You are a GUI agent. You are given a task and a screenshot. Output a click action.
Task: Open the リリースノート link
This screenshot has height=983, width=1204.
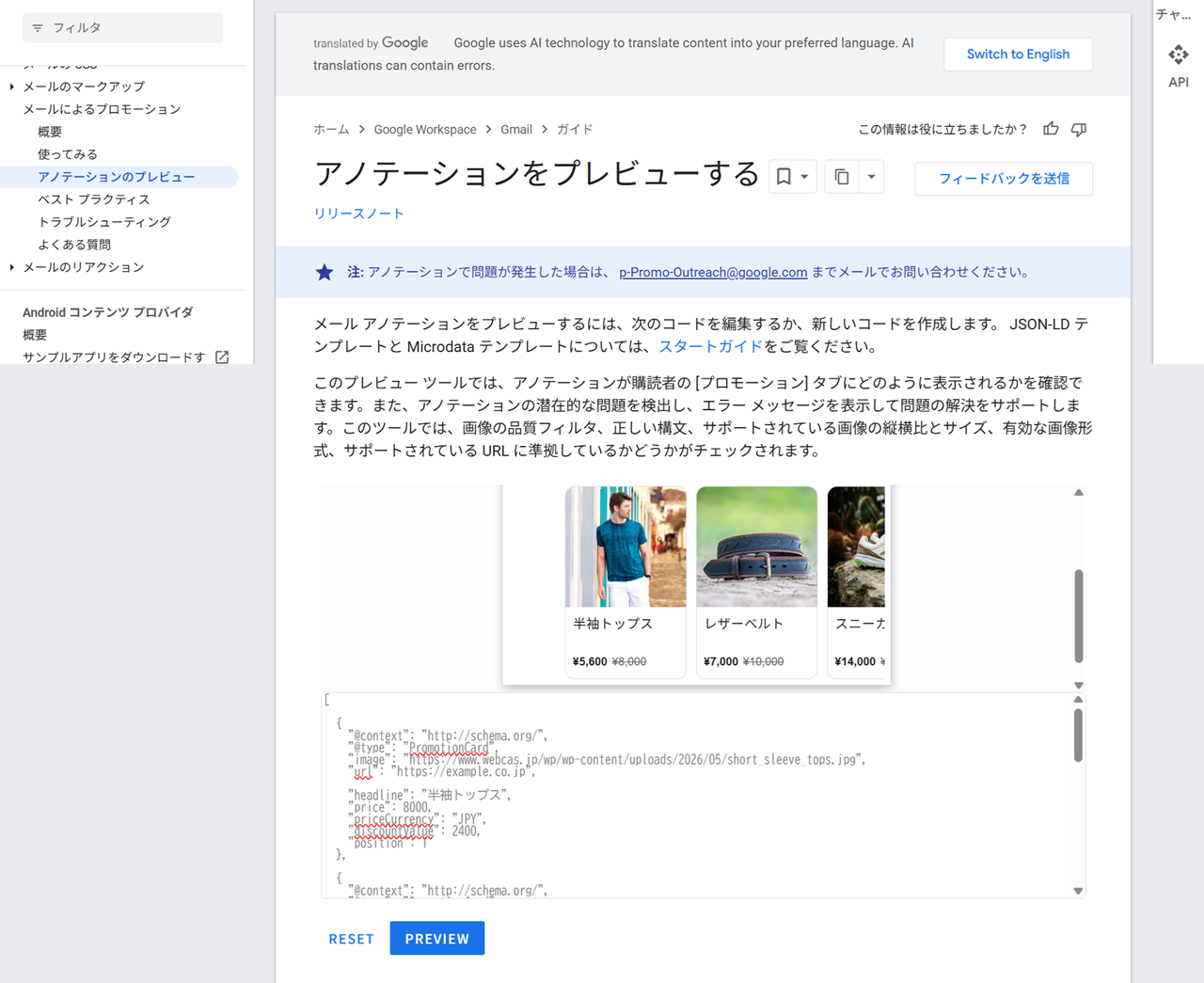coord(358,214)
